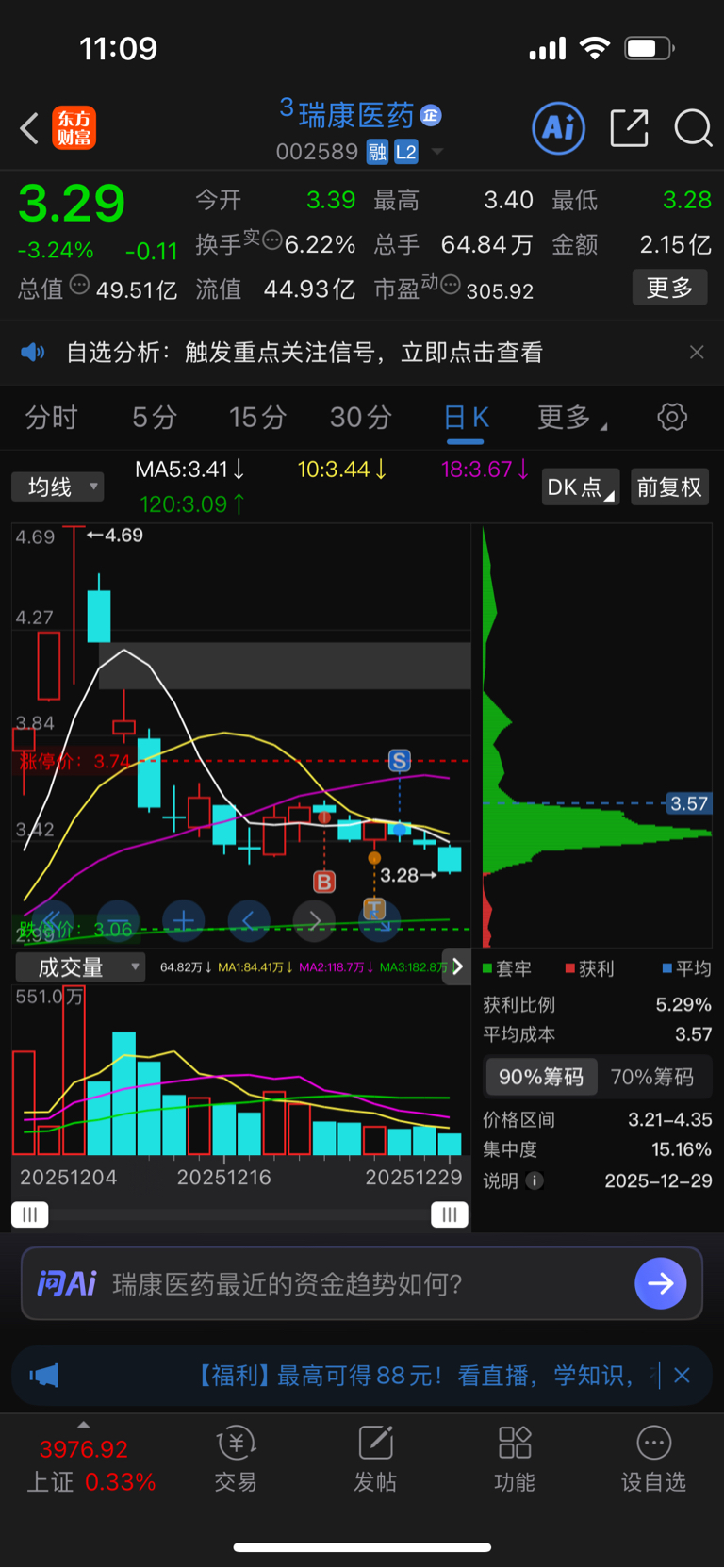Tap the 集中度 15.16% value
The width and height of the screenshot is (724, 1568).
click(x=681, y=1149)
